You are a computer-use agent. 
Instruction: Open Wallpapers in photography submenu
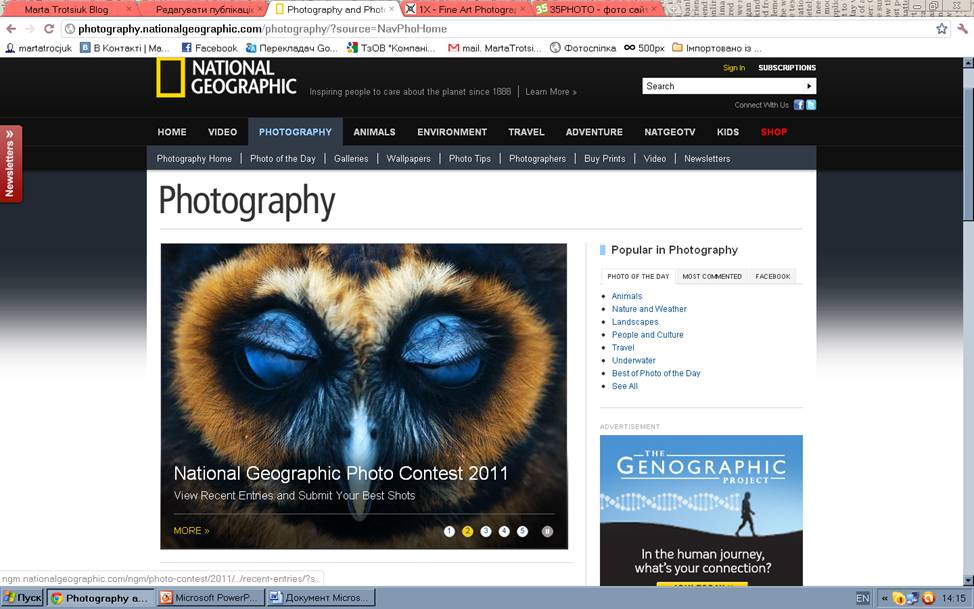pyautogui.click(x=408, y=158)
